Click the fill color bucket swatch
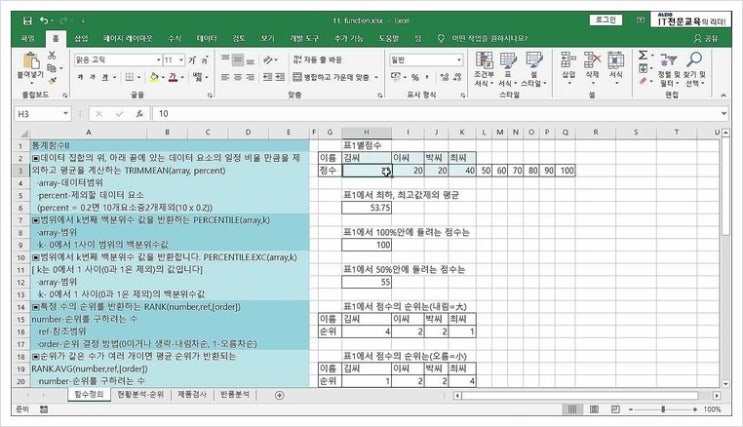This screenshot has width=743, height=427. pos(154,77)
